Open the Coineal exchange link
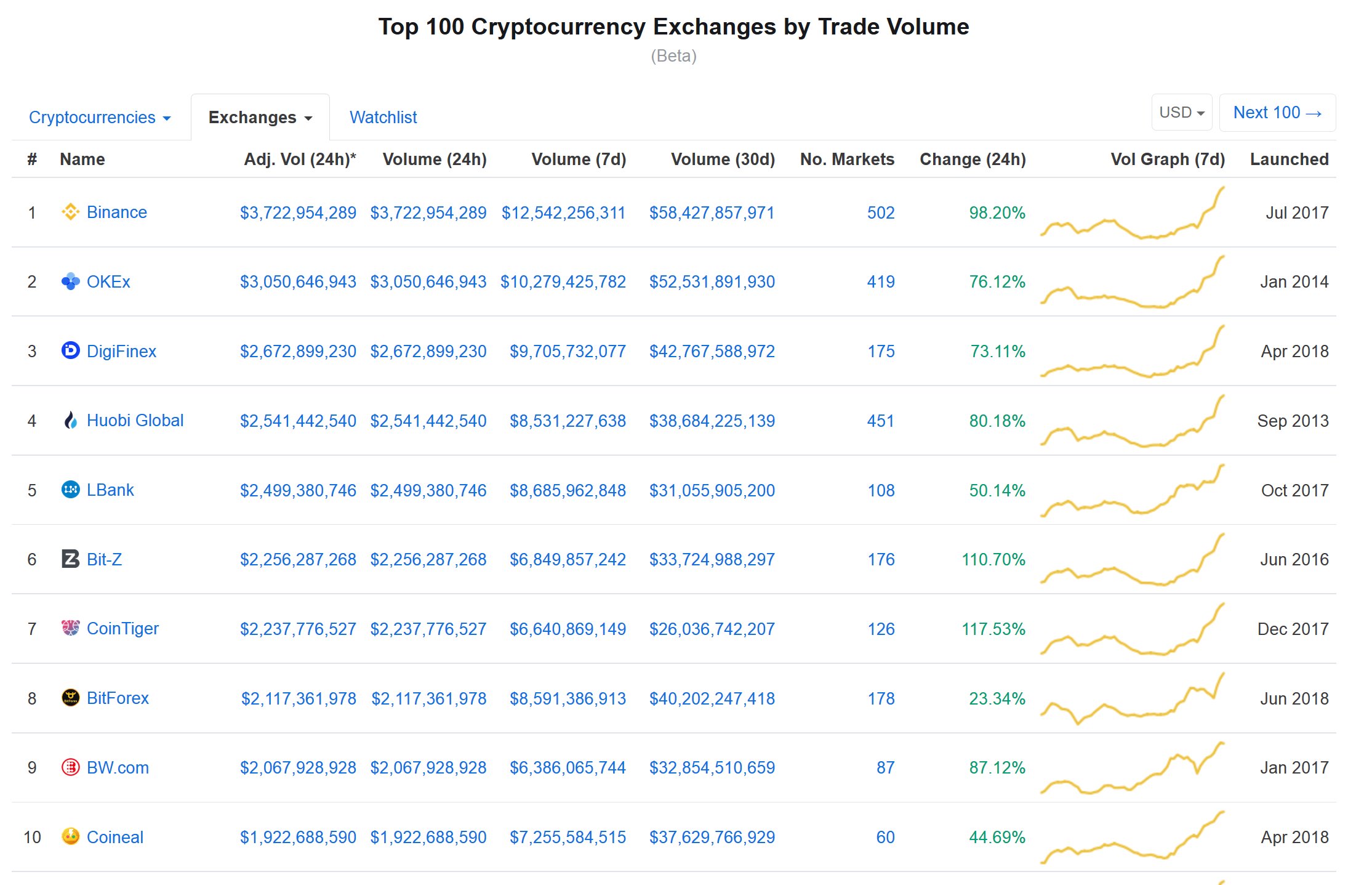Image resolution: width=1372 pixels, height=885 pixels. (114, 837)
